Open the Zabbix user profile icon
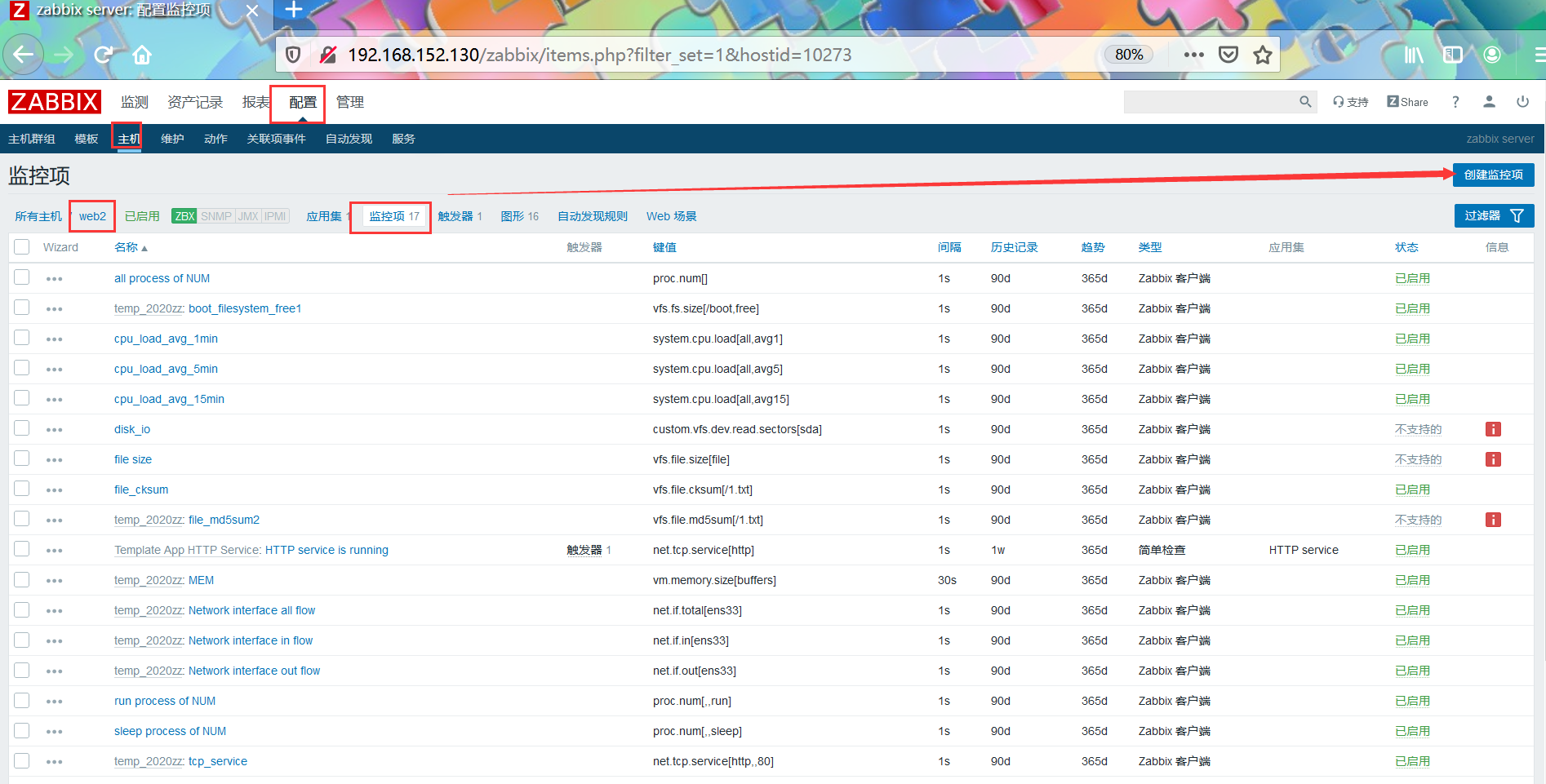Screen dimensions: 1546x784 tap(1489, 102)
